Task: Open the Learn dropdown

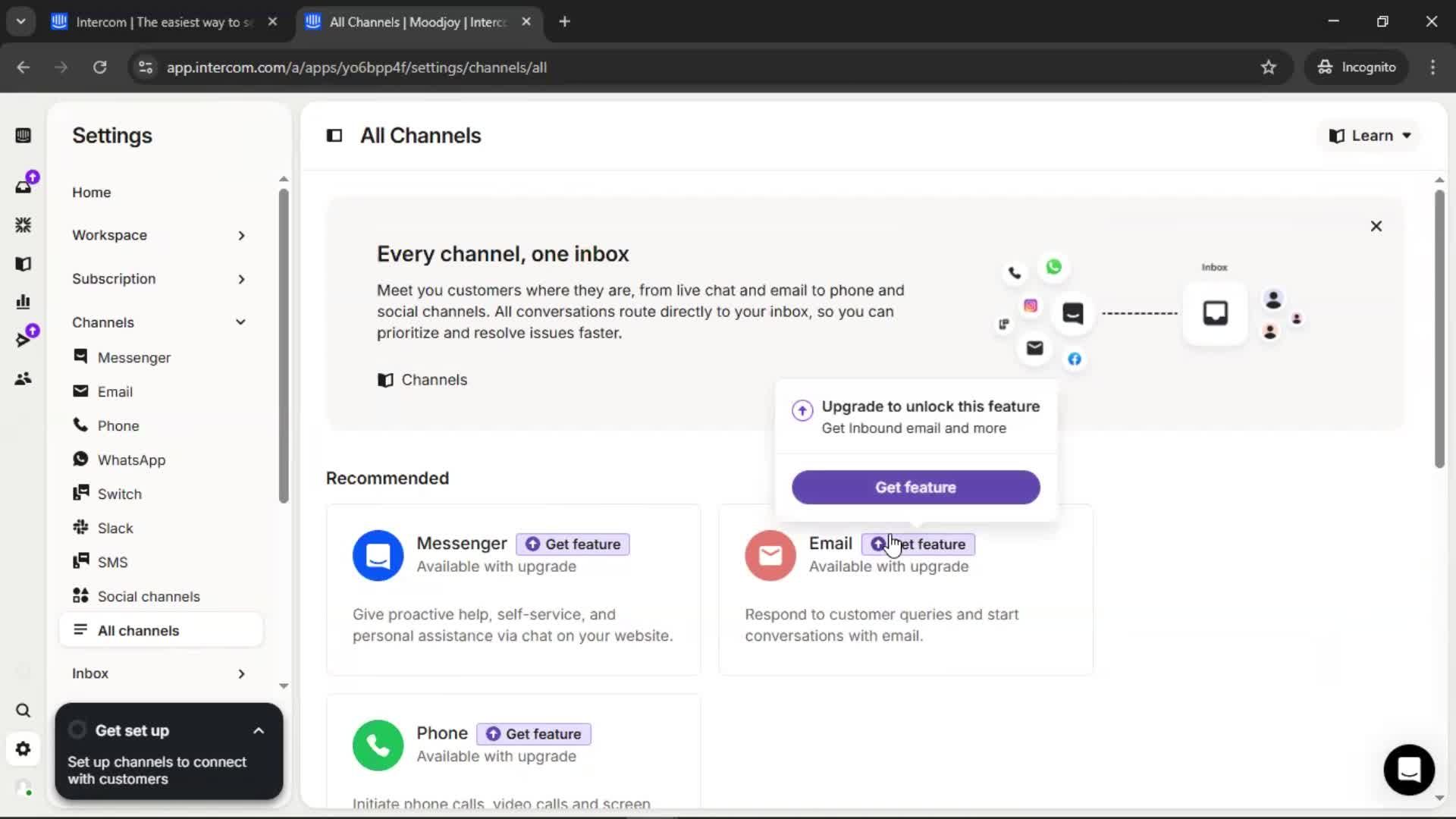Action: point(1370,136)
